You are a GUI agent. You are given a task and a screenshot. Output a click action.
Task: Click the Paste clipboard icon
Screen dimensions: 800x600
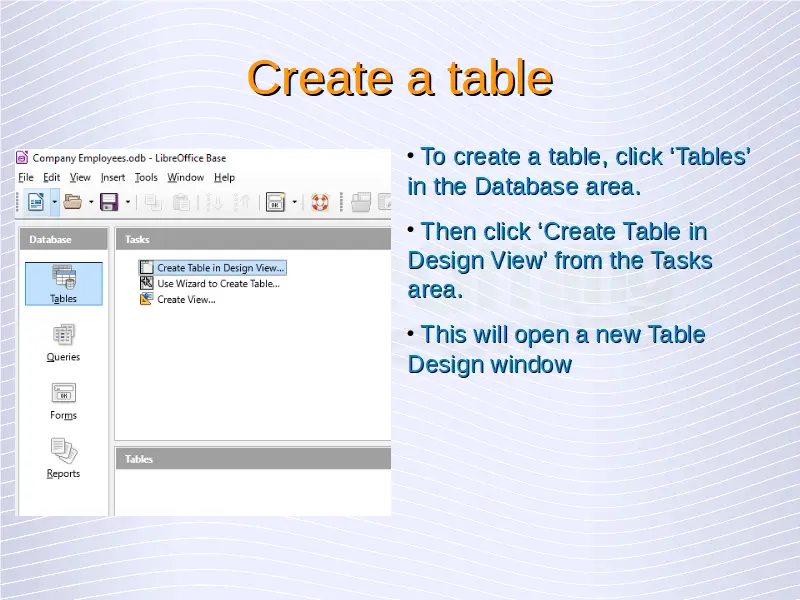[x=181, y=203]
